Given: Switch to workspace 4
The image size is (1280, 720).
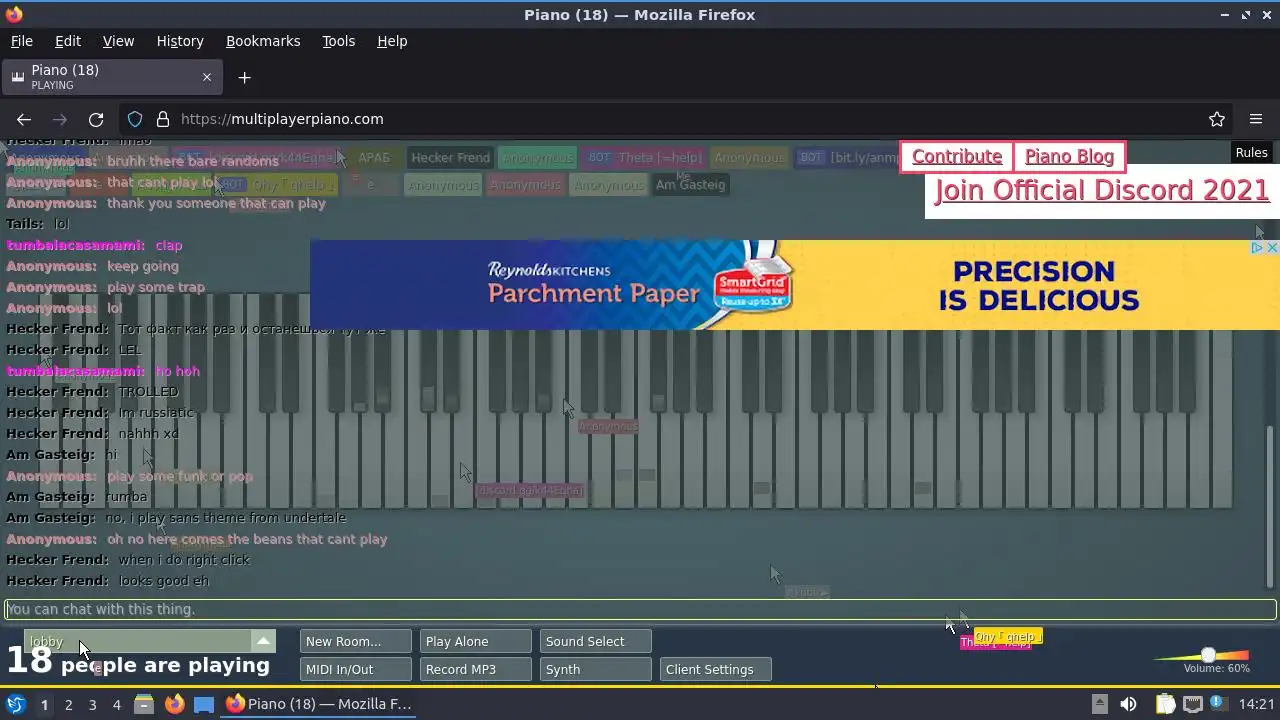Looking at the screenshot, I should tap(116, 705).
